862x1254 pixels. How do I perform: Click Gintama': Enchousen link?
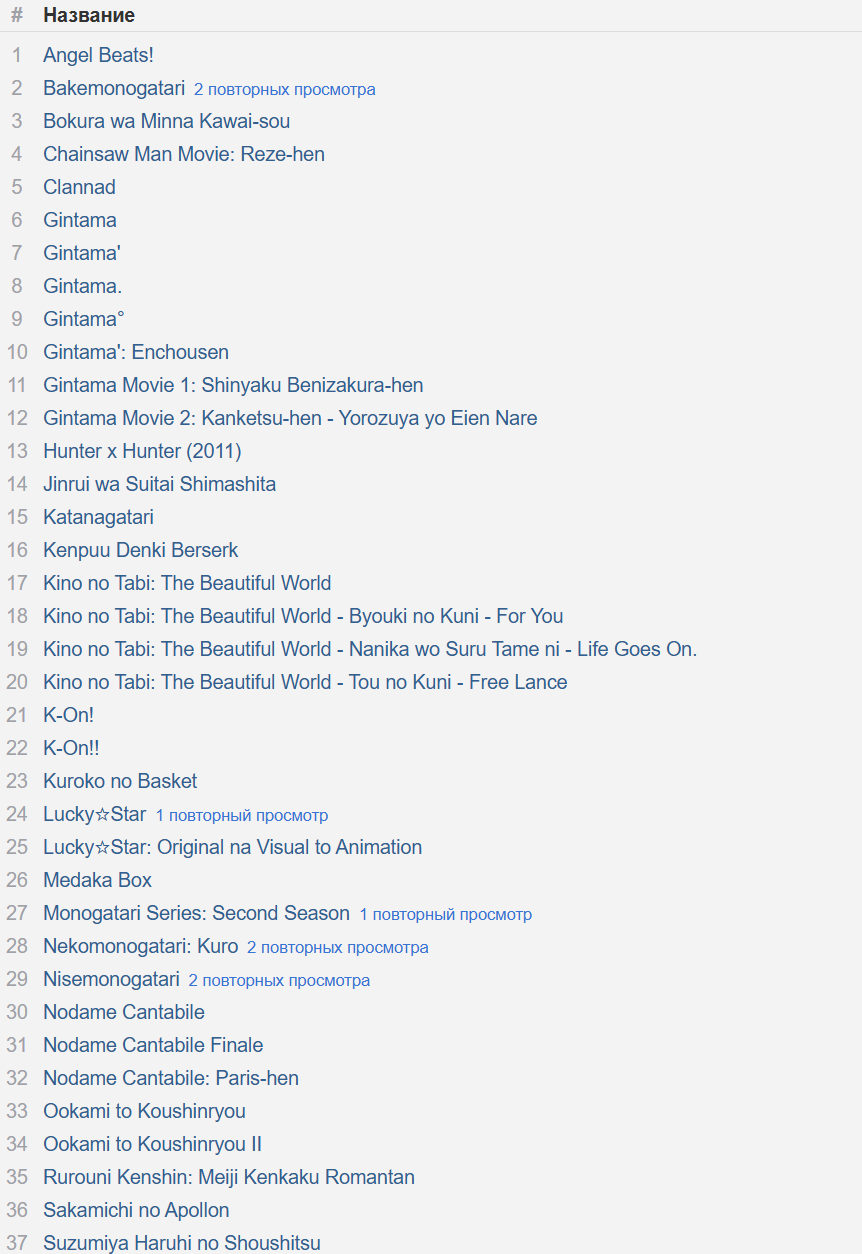(x=136, y=352)
